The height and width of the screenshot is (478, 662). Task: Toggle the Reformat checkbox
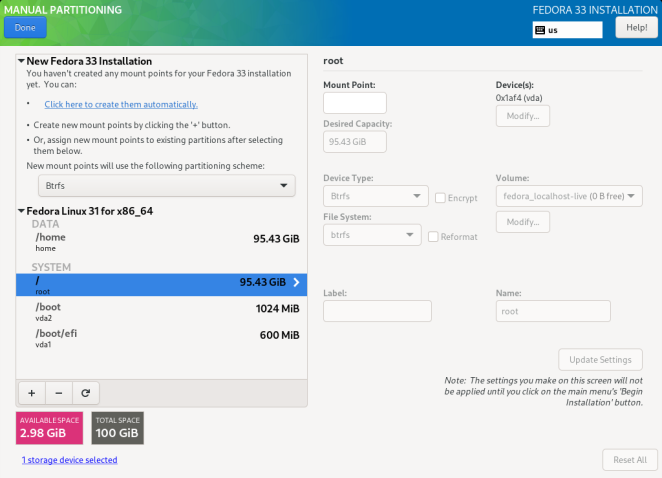[433, 236]
